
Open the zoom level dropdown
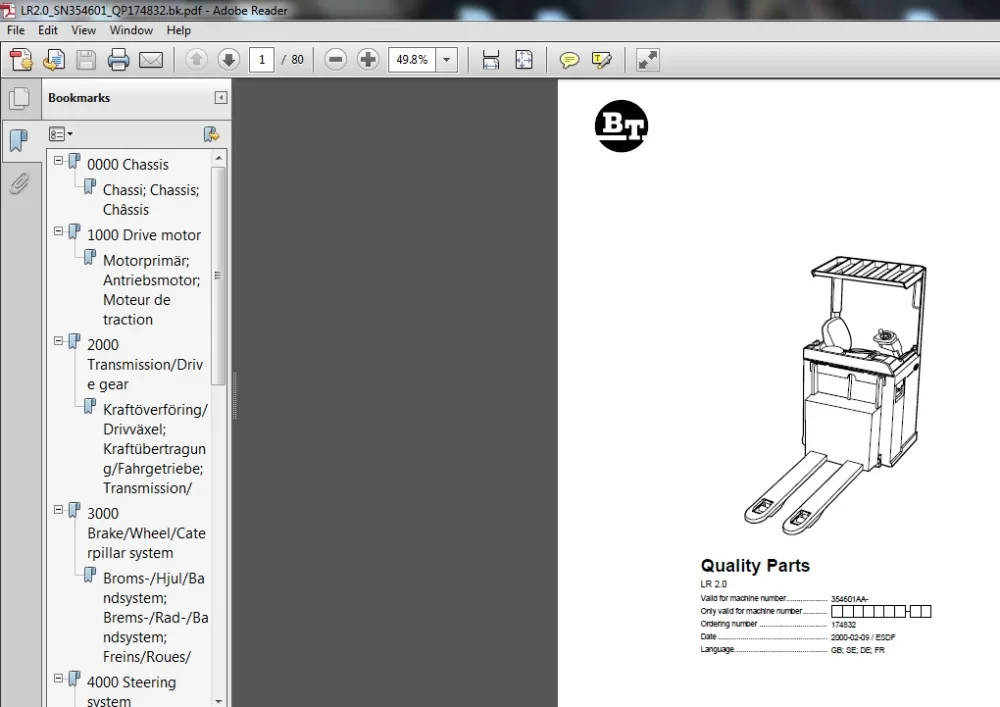[446, 60]
